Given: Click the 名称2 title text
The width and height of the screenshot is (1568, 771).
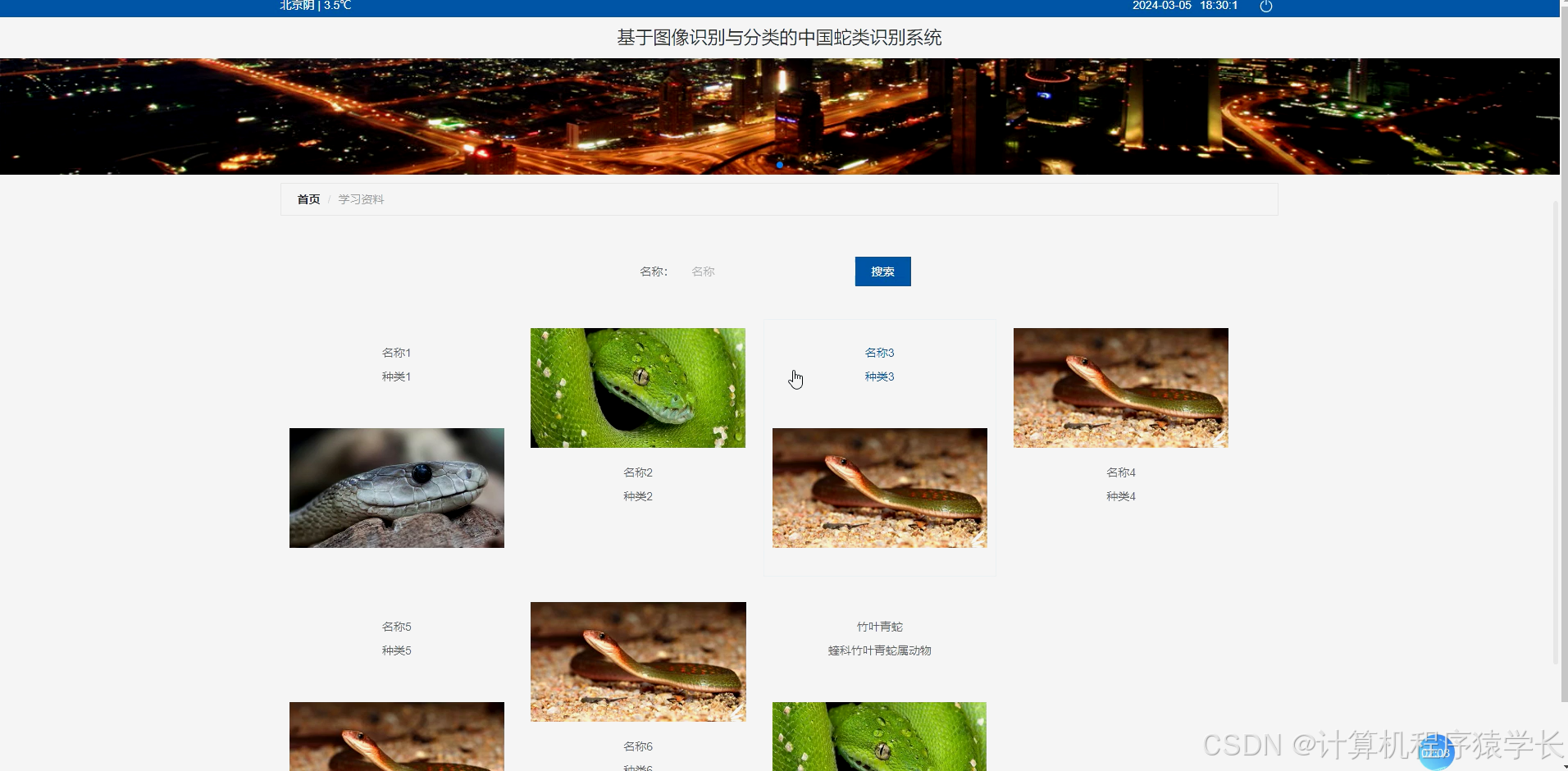Looking at the screenshot, I should pos(638,472).
